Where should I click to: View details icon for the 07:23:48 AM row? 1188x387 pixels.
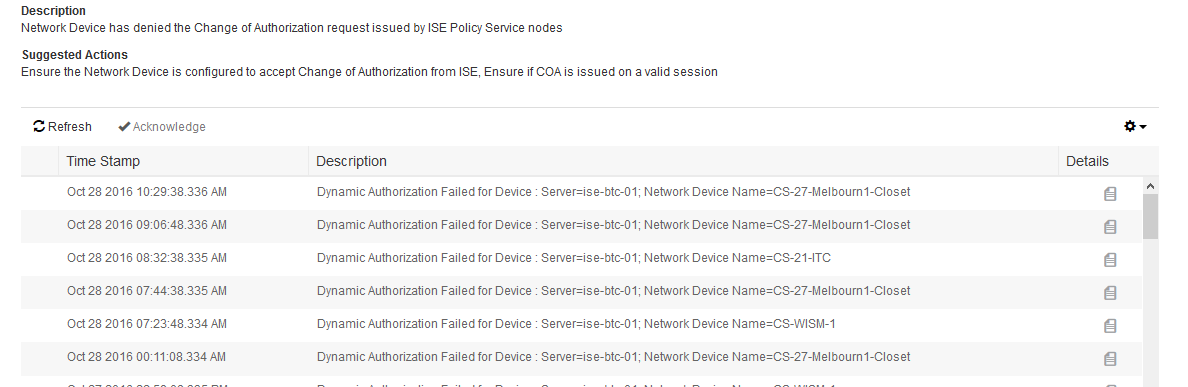coord(1110,326)
